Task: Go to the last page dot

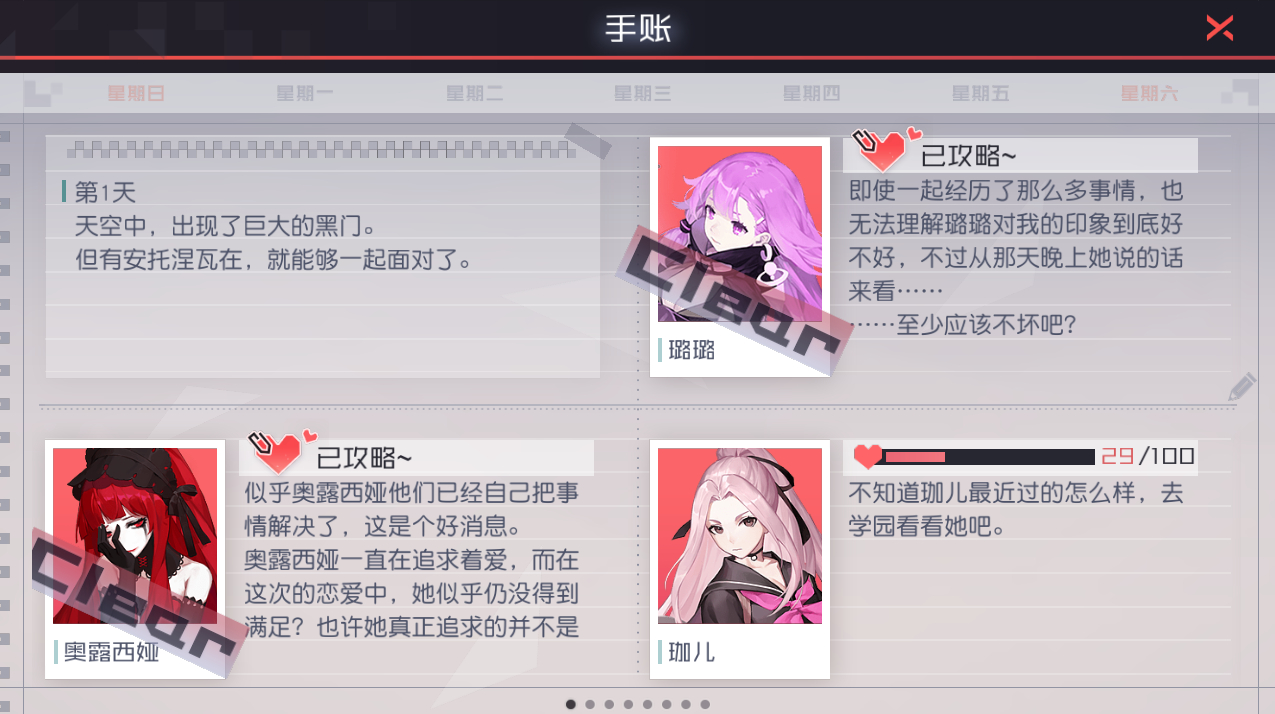Action: coord(705,704)
